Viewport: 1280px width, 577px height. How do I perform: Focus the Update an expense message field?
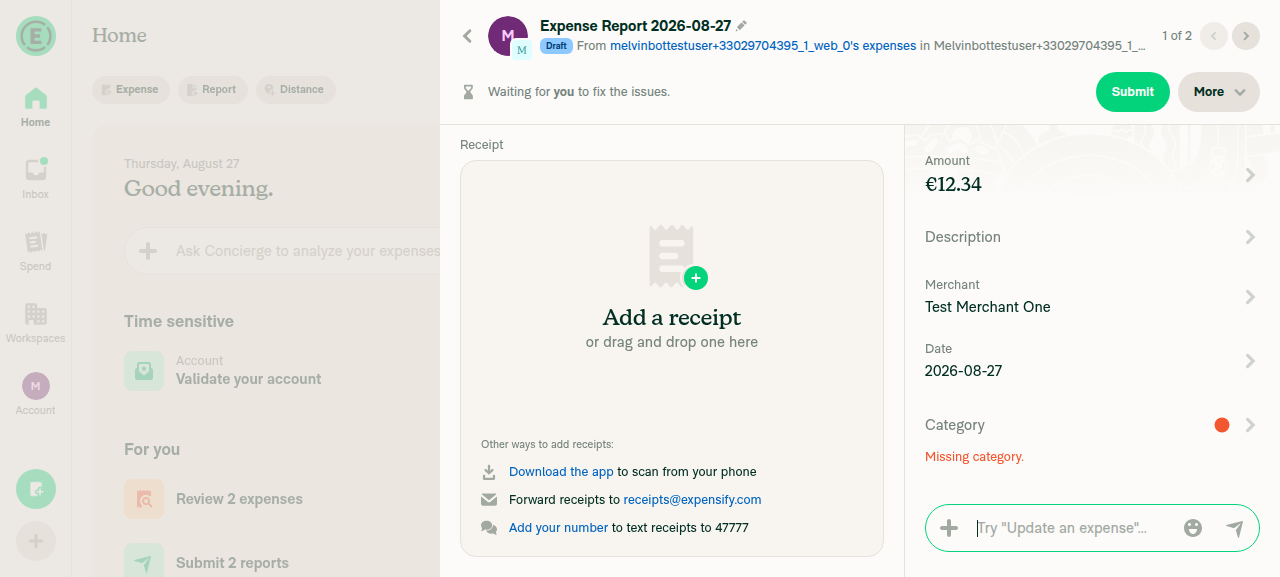point(1072,528)
